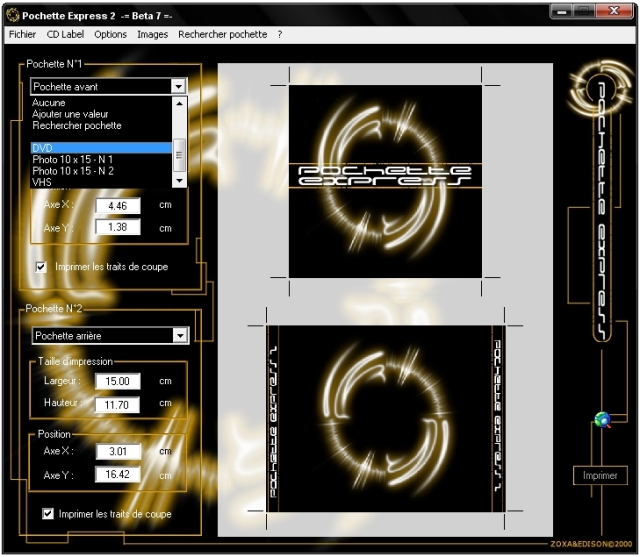The height and width of the screenshot is (557, 640).
Task: Click Pochette N°1 Axe Y field 1.38
Action: 118,227
